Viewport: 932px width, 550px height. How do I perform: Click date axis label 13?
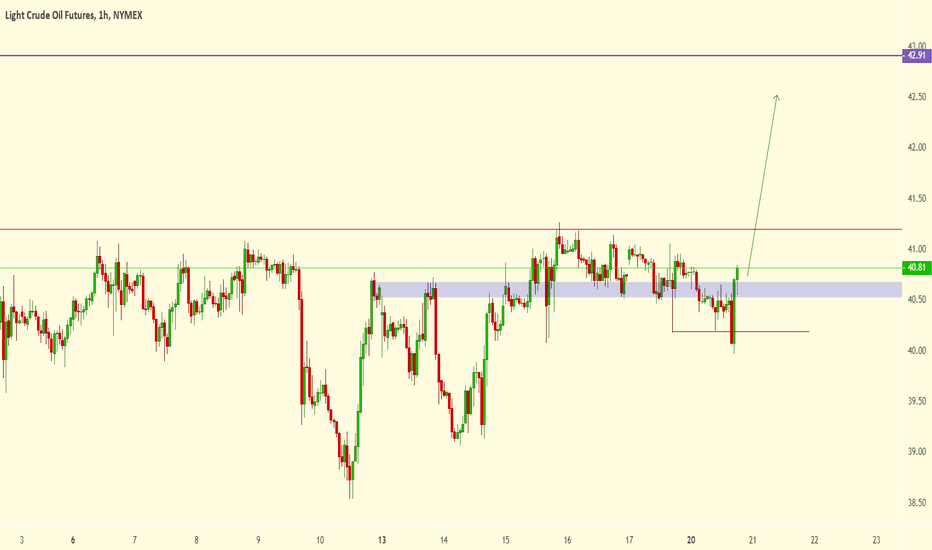coord(382,540)
